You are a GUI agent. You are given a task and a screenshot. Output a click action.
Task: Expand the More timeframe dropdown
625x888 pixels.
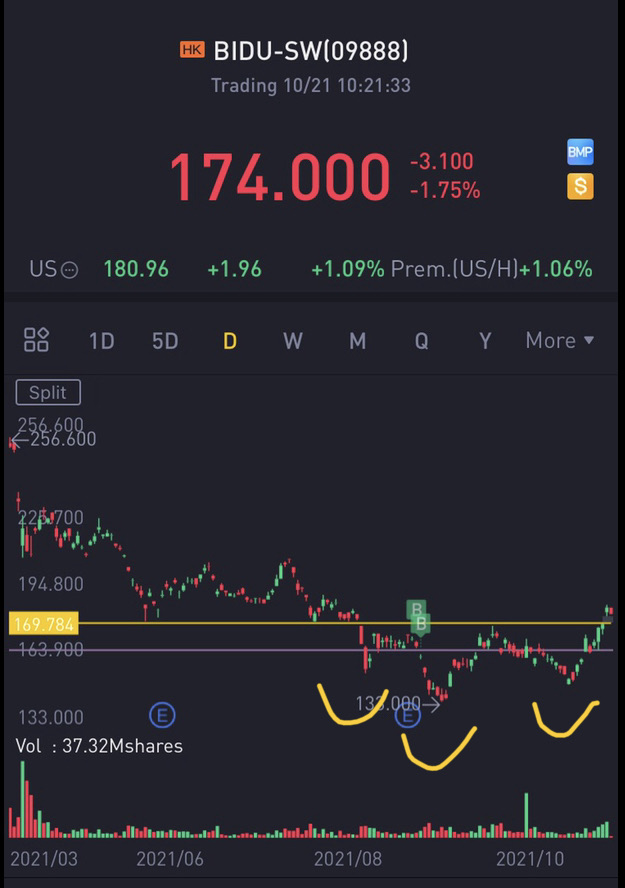click(560, 340)
